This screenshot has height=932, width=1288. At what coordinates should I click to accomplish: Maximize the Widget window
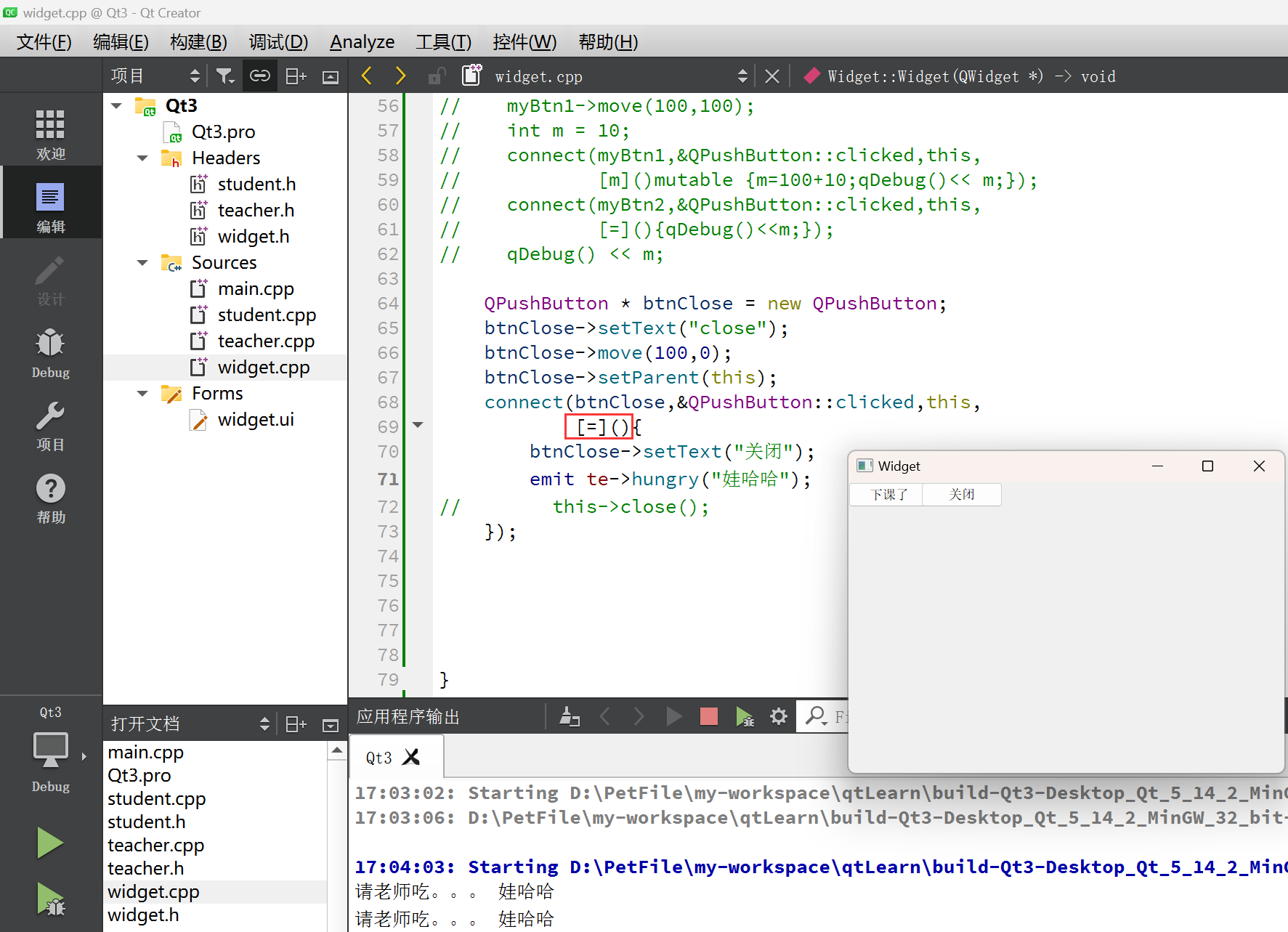pyautogui.click(x=1207, y=466)
